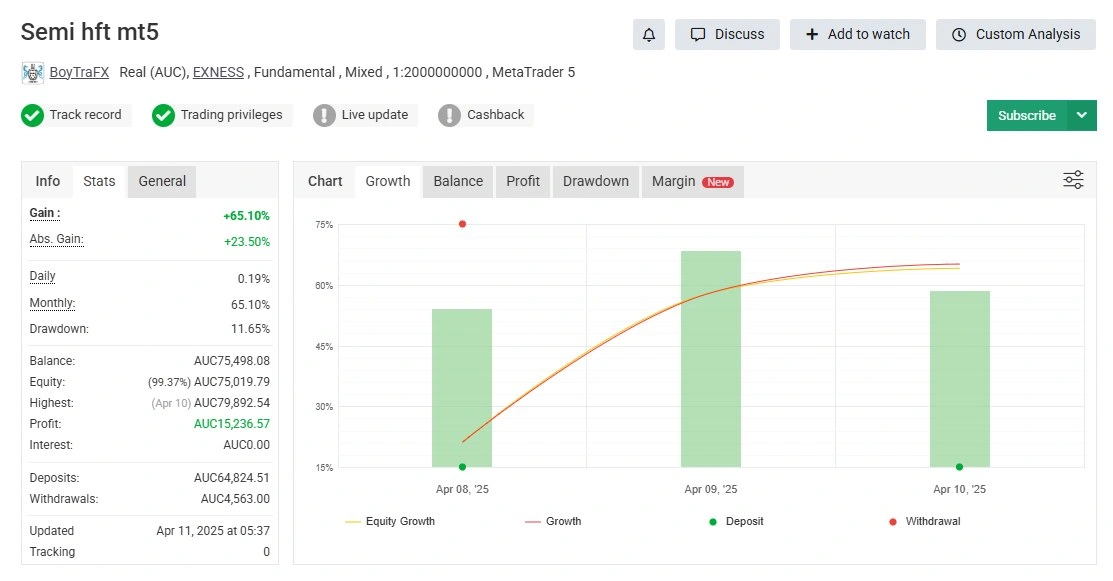1113x581 pixels.
Task: Click the Live update warning icon
Action: click(324, 116)
